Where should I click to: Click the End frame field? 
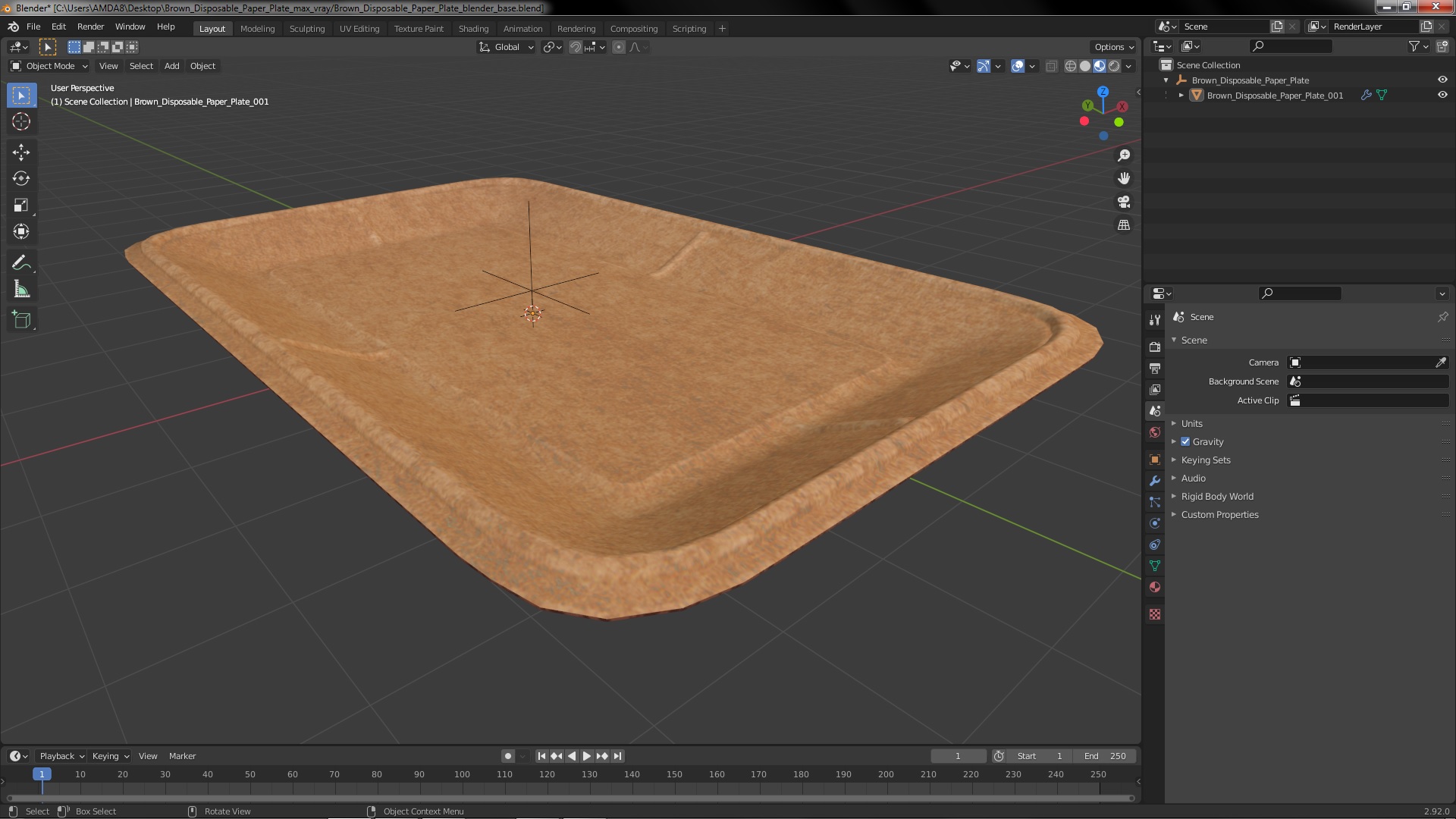(1105, 756)
